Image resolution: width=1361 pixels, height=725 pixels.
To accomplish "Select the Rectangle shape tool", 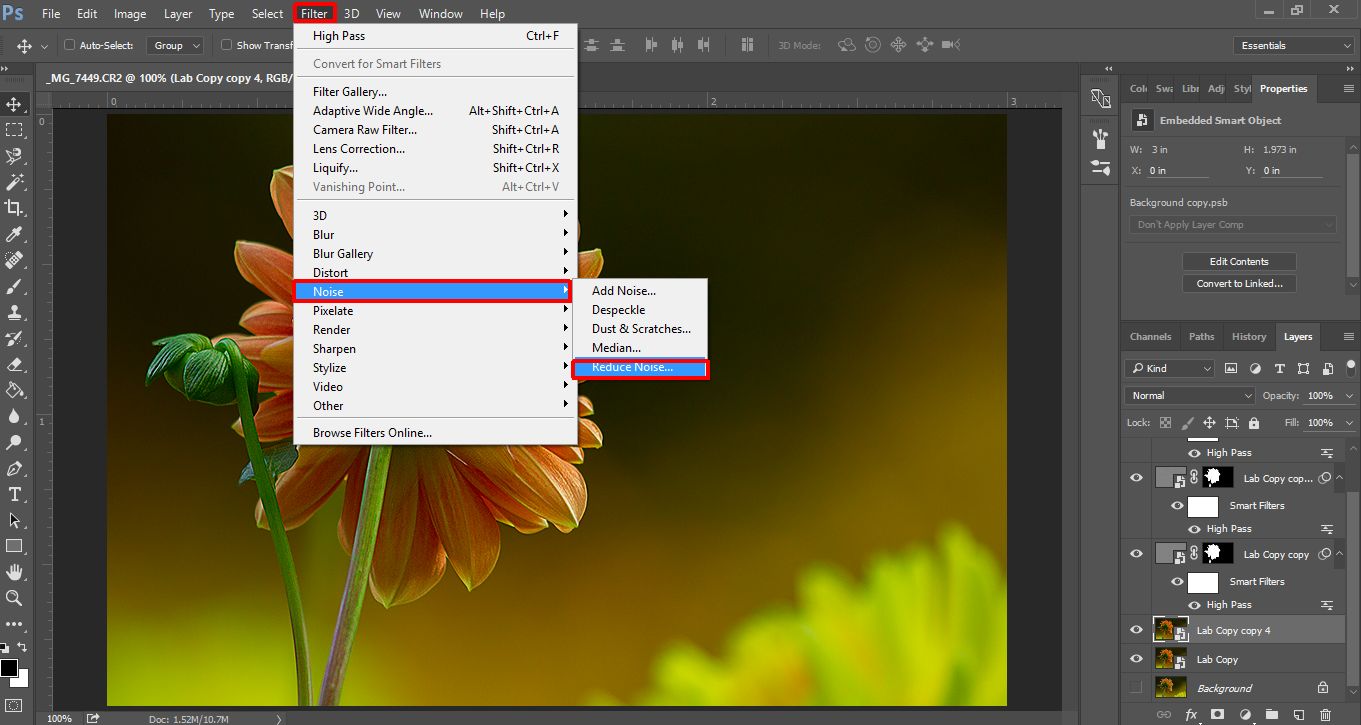I will (x=14, y=546).
